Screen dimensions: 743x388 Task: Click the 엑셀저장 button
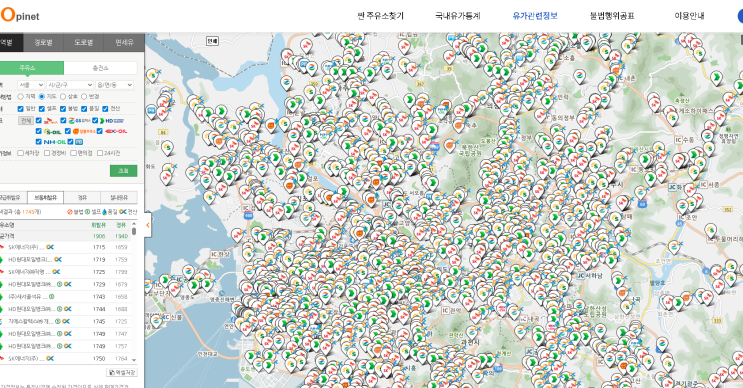tap(122, 372)
